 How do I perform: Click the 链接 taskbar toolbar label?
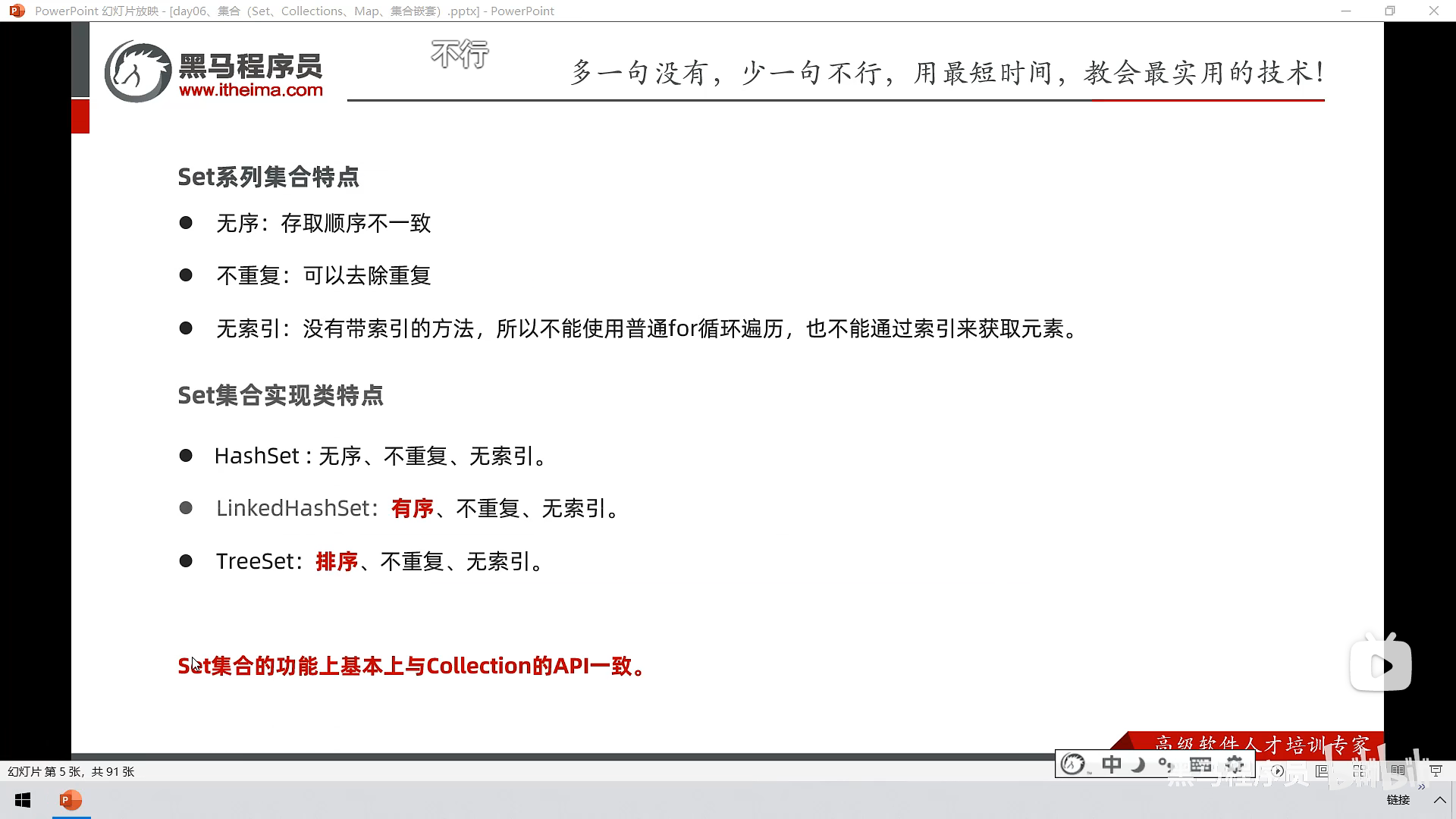(1398, 800)
